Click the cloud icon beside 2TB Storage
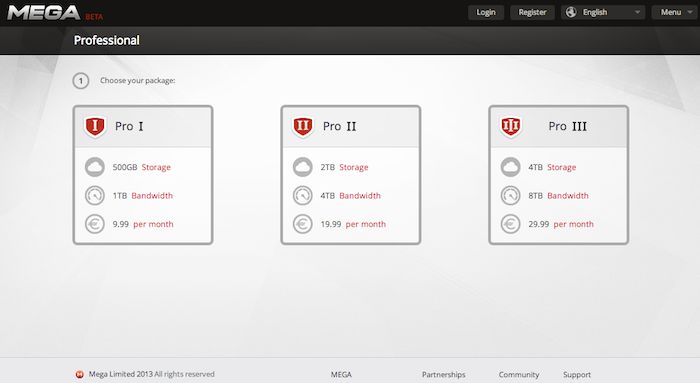The width and height of the screenshot is (700, 383). (303, 167)
